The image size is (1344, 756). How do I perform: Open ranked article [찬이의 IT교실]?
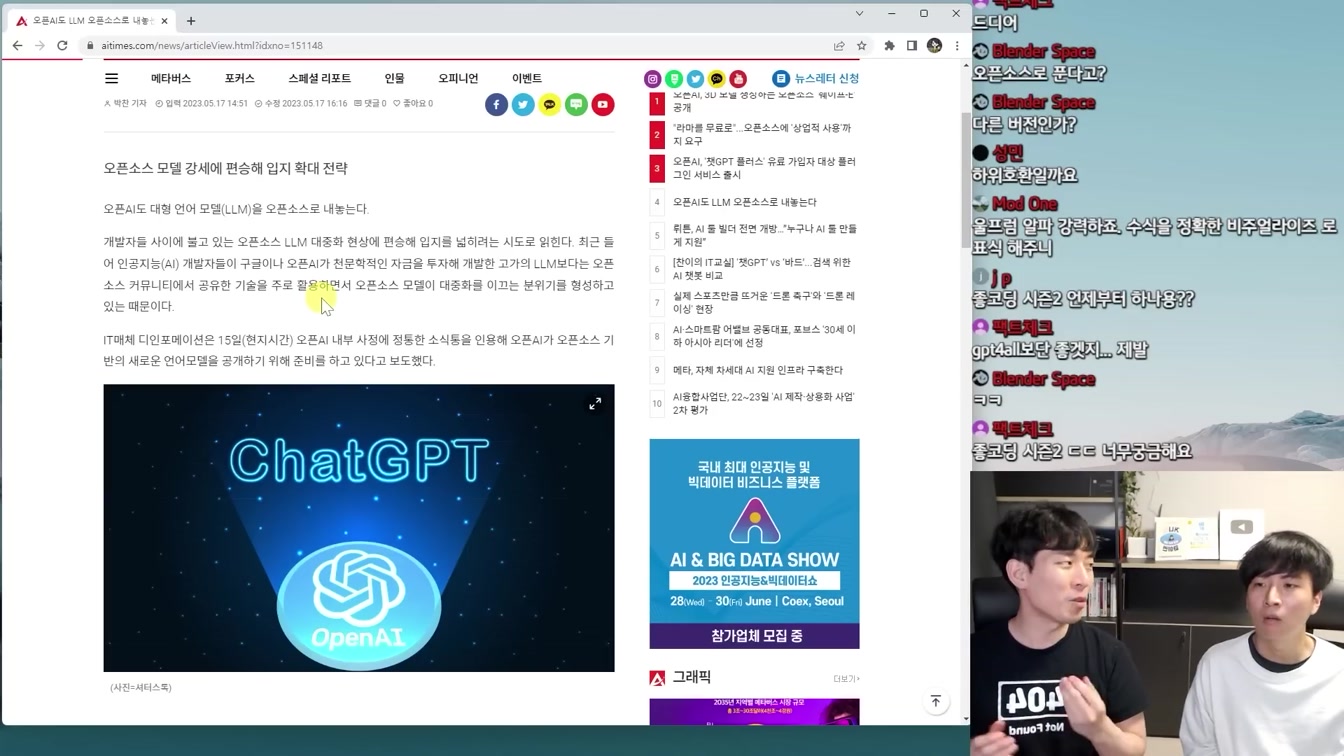coord(762,269)
